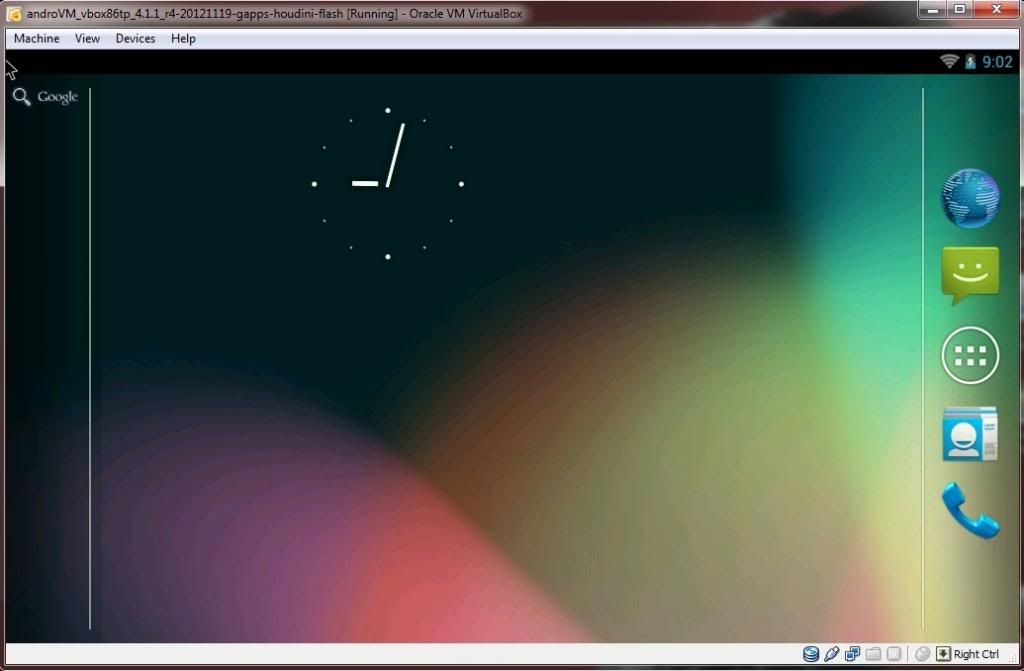Tap the Google search magnifier icon
The width and height of the screenshot is (1024, 671).
click(x=22, y=97)
